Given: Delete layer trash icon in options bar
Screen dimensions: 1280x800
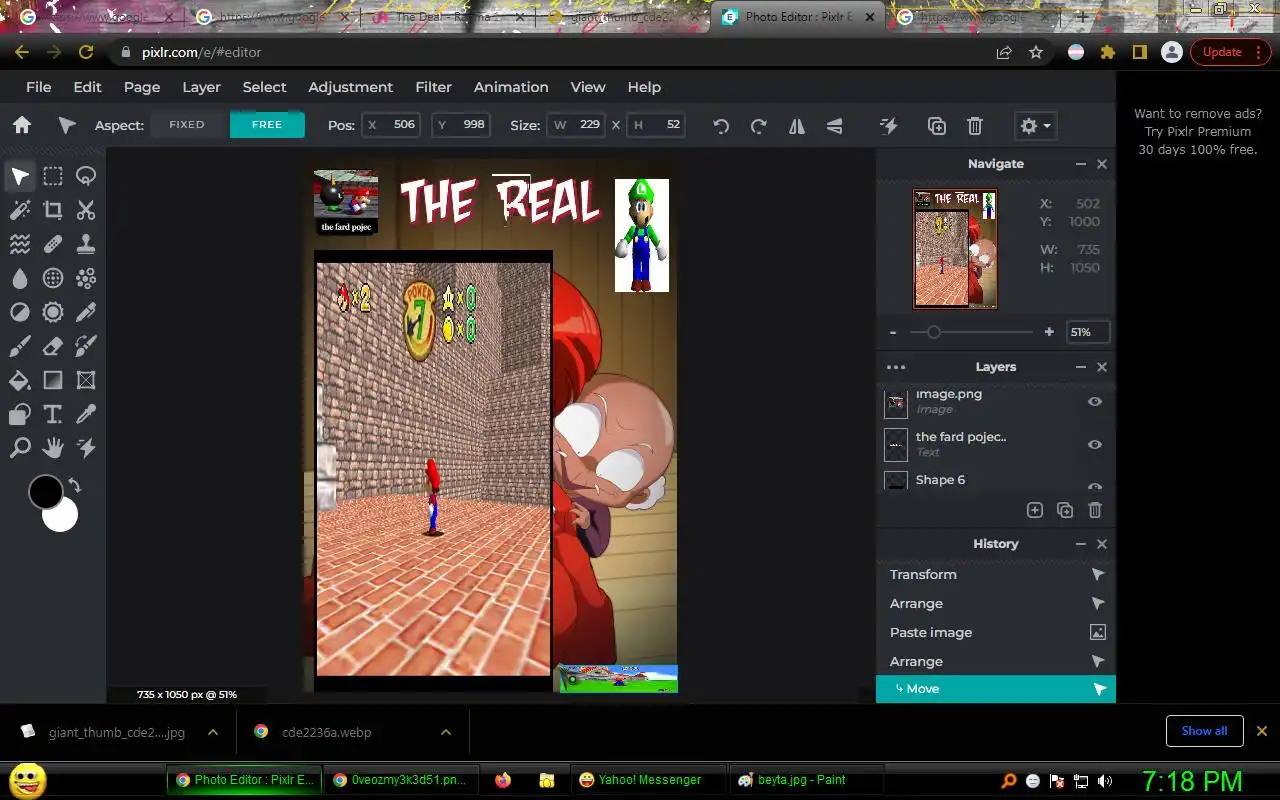Looking at the screenshot, I should point(975,126).
